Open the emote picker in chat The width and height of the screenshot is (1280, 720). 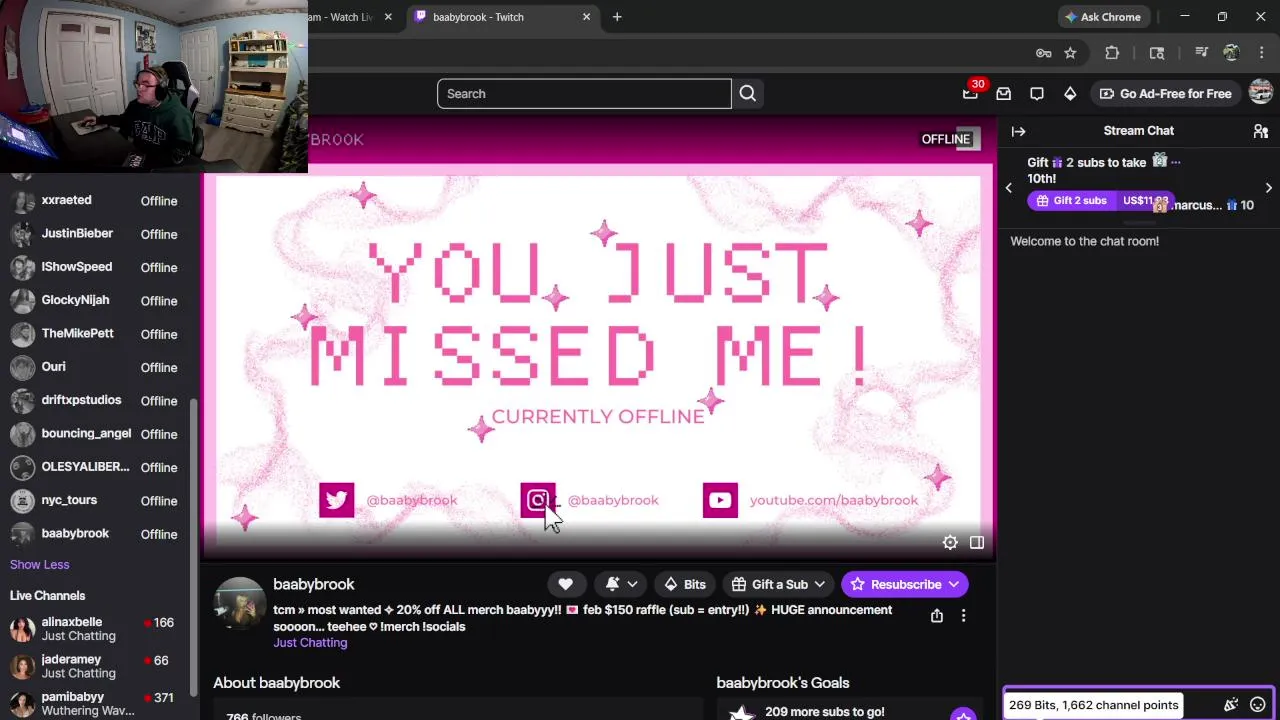pyautogui.click(x=1258, y=705)
